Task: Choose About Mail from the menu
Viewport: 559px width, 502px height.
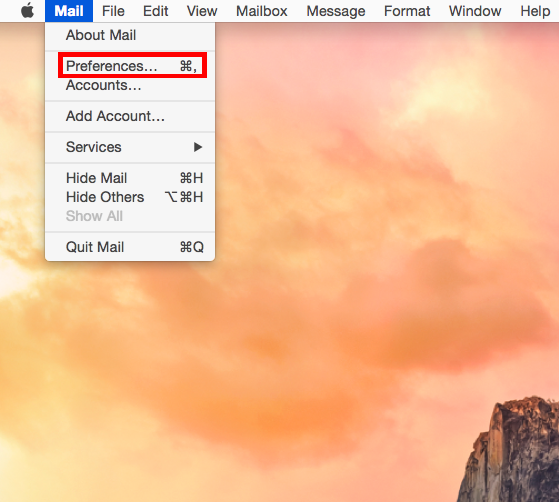Action: click(130, 35)
